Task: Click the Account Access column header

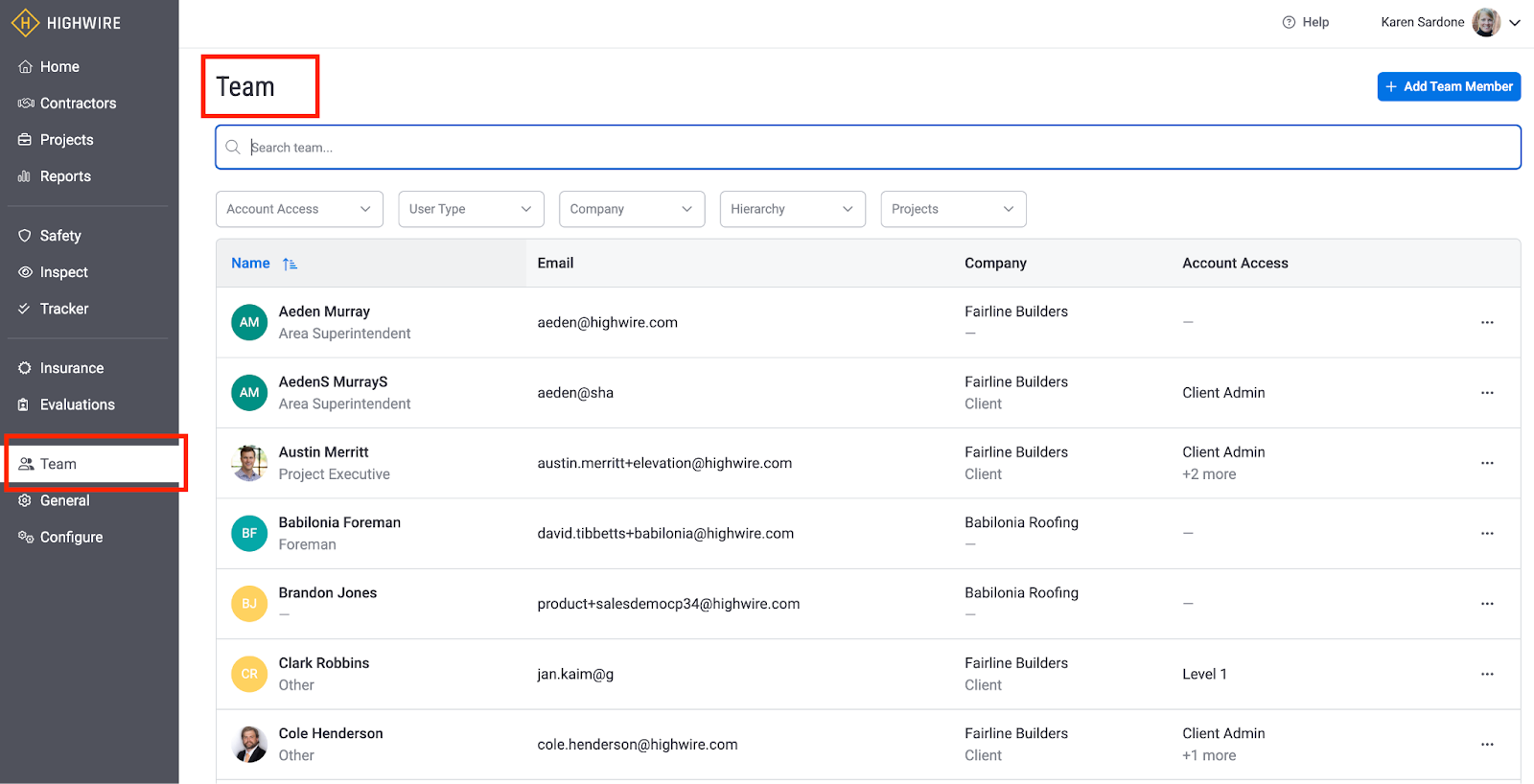Action: click(1235, 264)
